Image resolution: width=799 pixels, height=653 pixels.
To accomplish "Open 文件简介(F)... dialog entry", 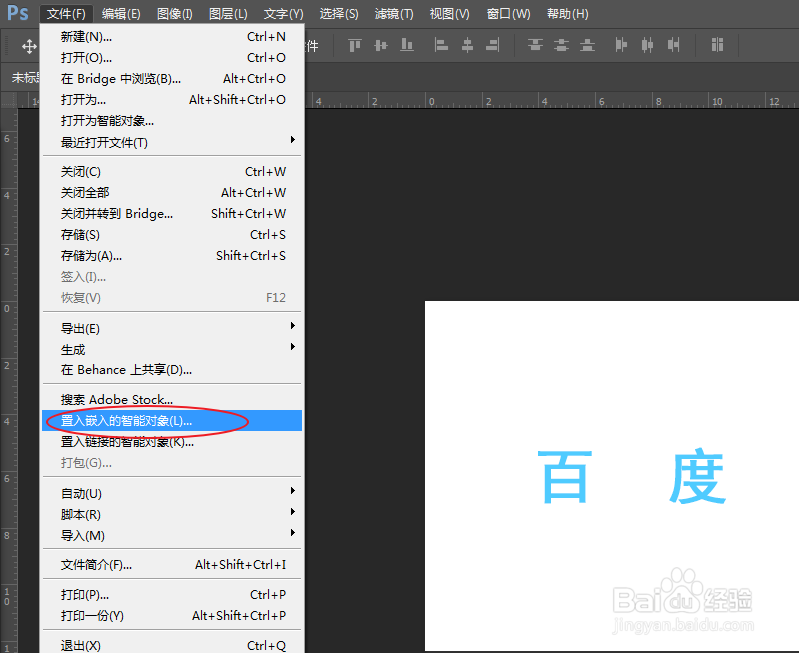I will (172, 564).
